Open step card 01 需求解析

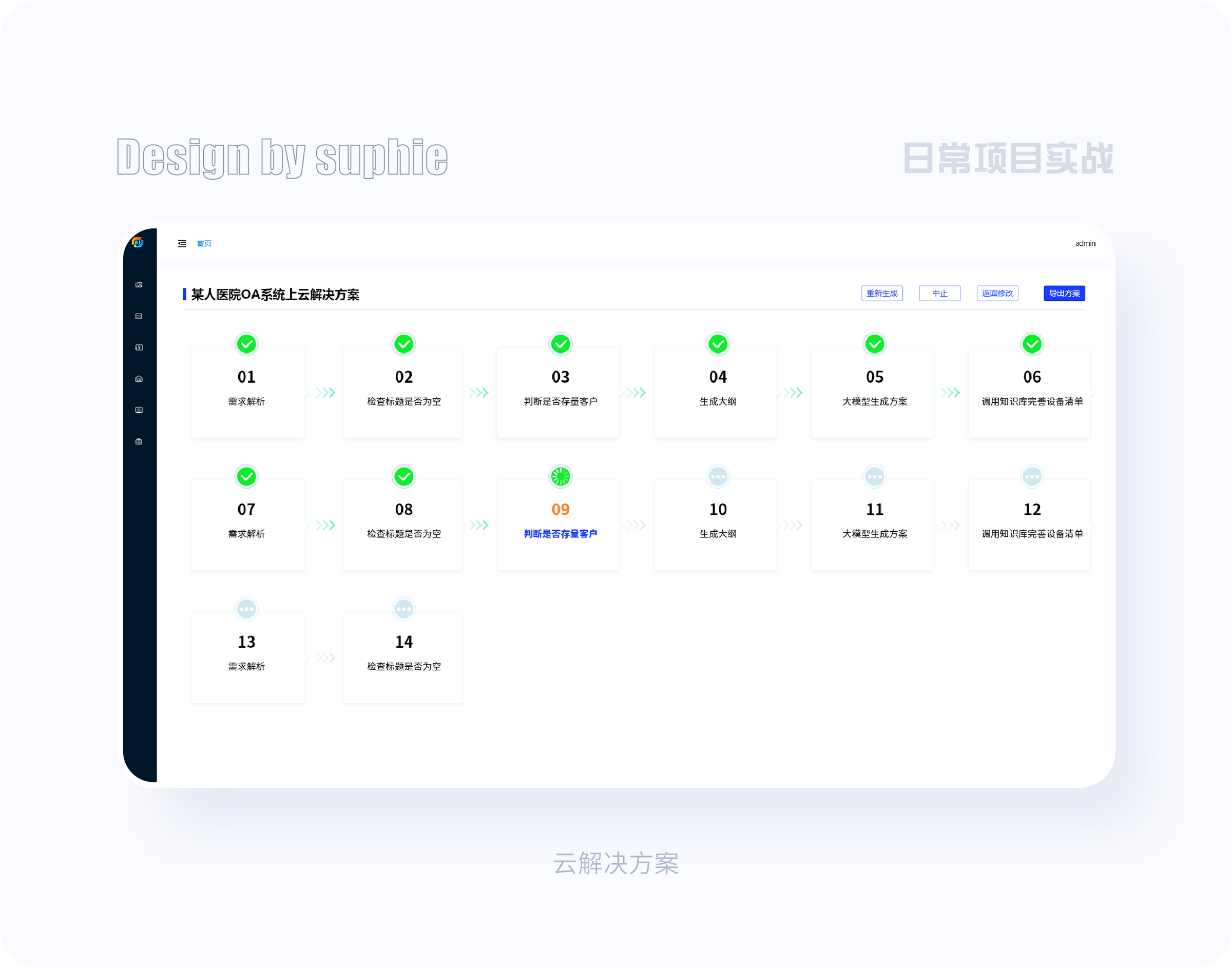pos(248,392)
